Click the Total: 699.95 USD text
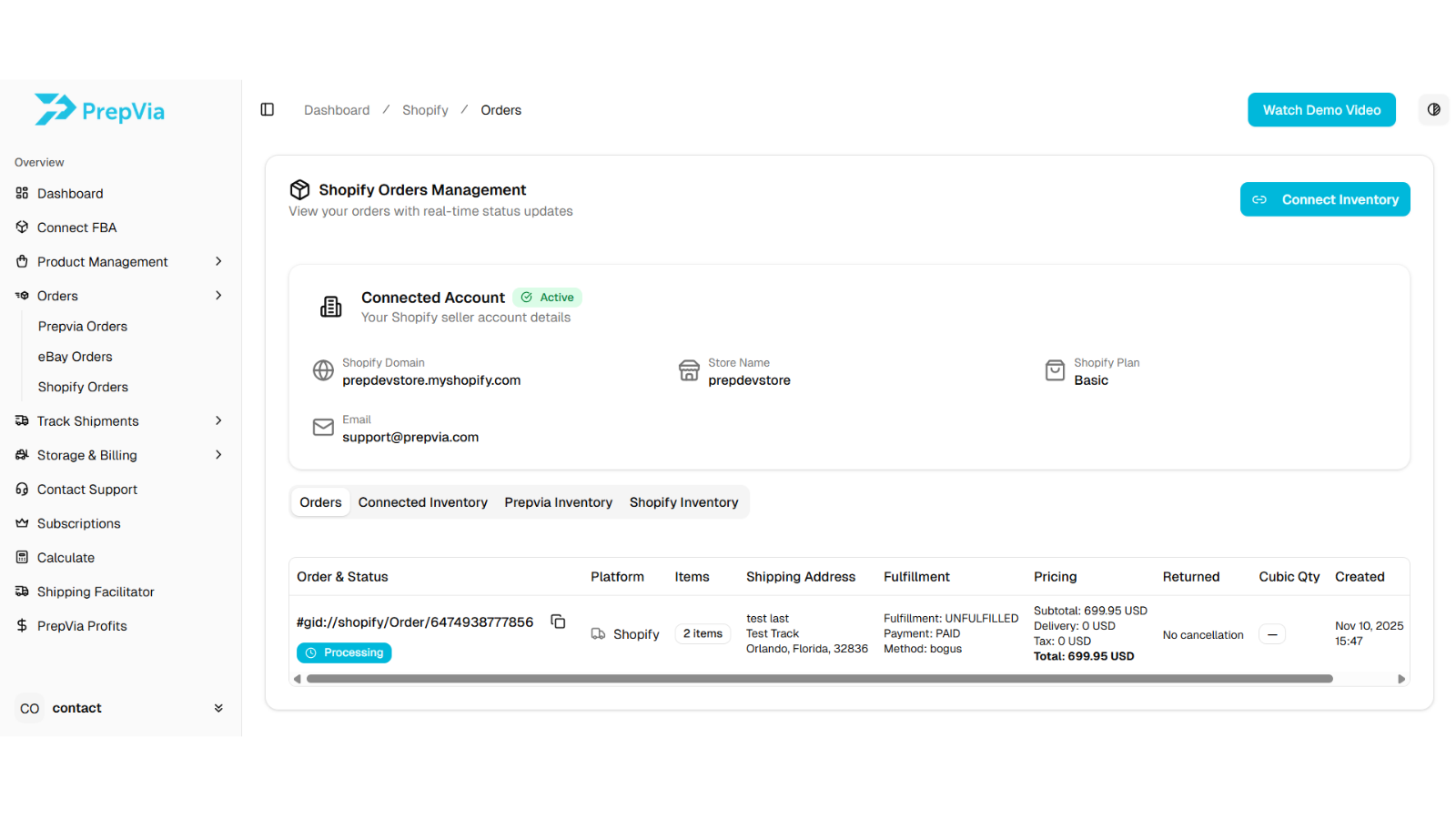The height and width of the screenshot is (819, 1456). tap(1084, 656)
